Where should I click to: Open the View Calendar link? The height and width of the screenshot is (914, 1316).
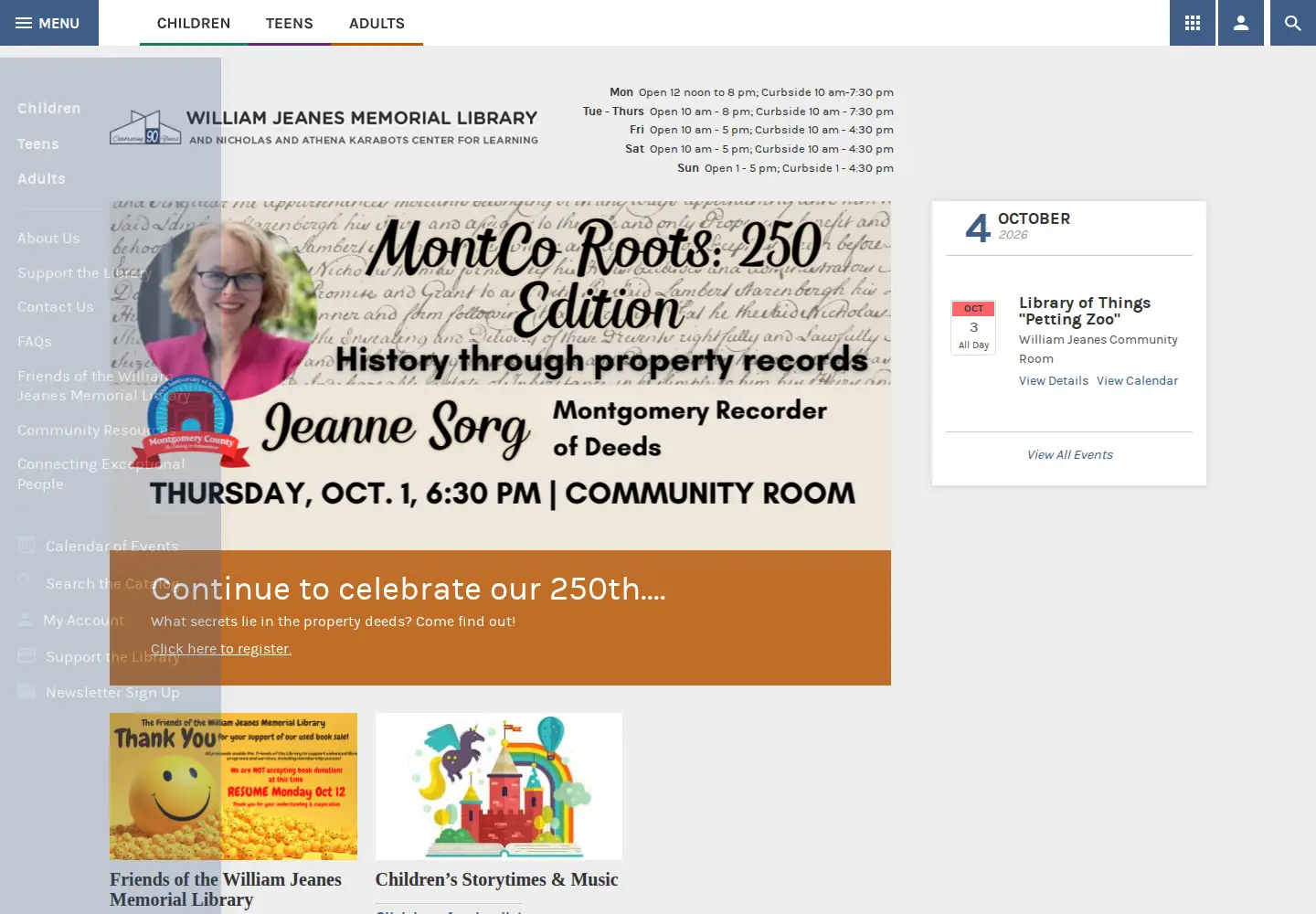pyautogui.click(x=1137, y=381)
